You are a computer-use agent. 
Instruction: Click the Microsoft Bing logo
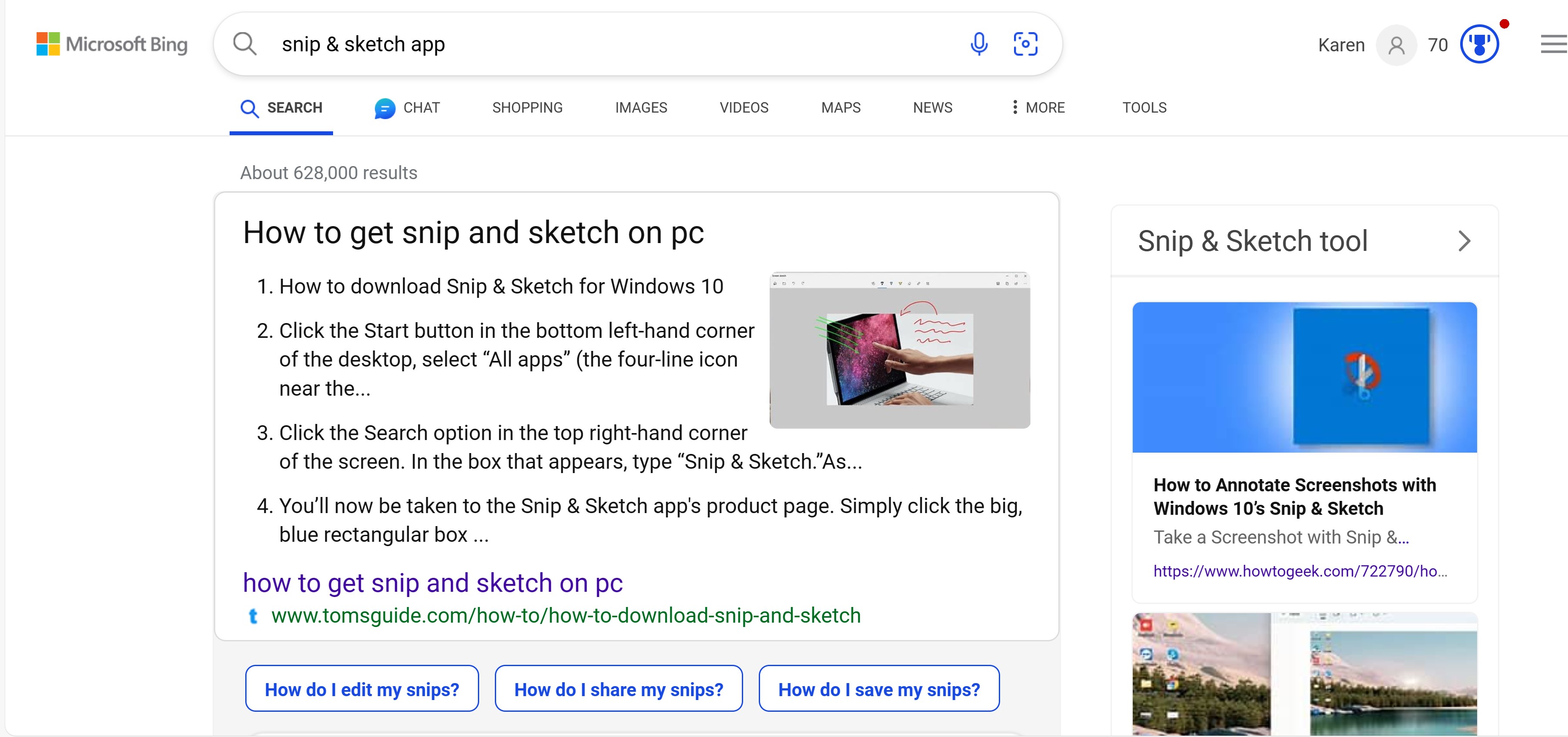tap(112, 44)
